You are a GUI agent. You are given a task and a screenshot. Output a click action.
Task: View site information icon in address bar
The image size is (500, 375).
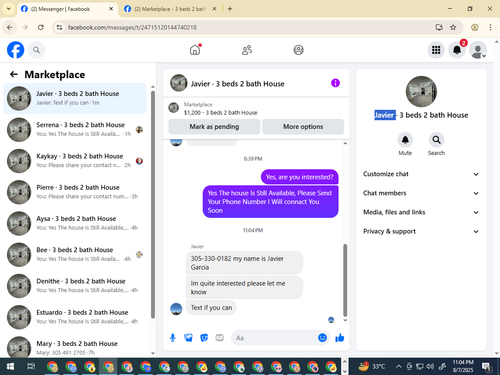pos(59,27)
